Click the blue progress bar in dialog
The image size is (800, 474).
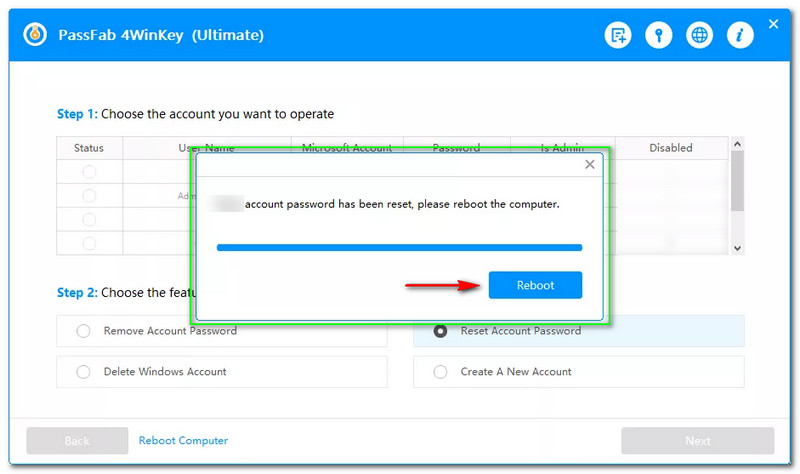pyautogui.click(x=399, y=246)
